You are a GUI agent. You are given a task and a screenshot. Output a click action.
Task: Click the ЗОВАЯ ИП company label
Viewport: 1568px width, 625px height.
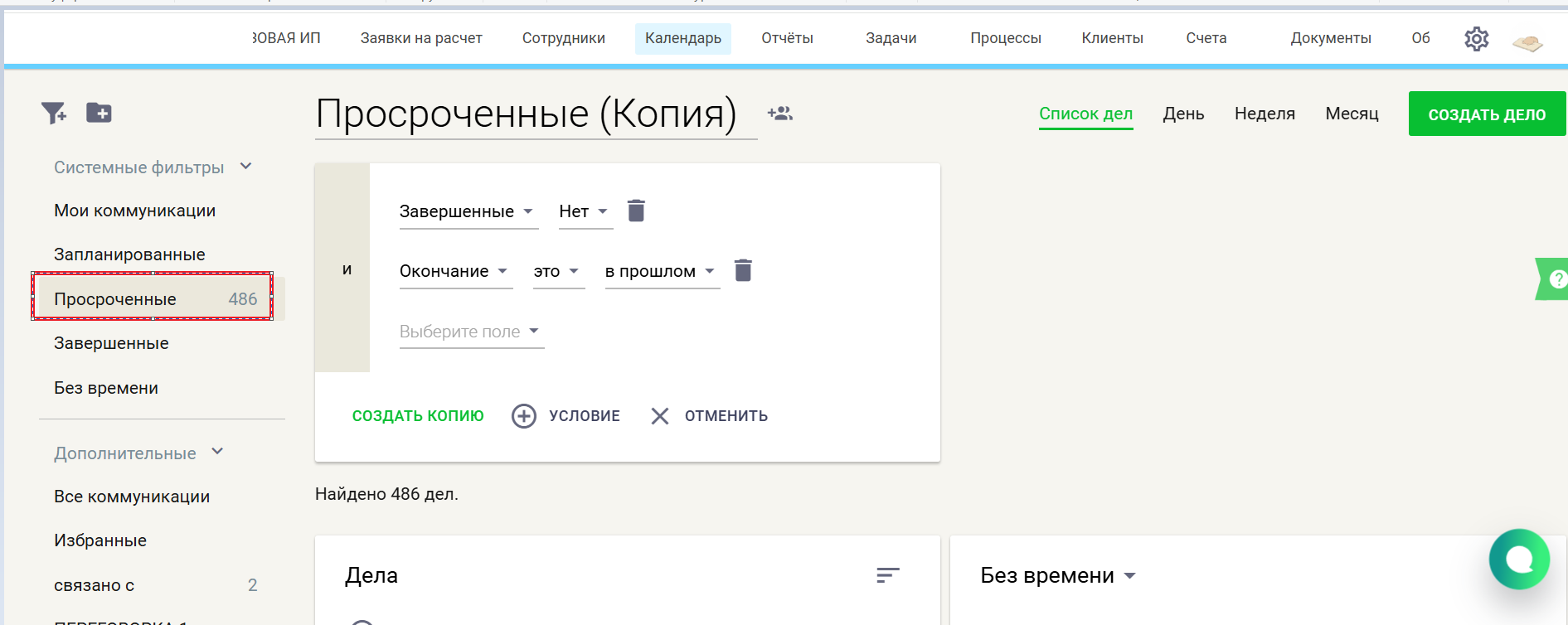(x=286, y=38)
